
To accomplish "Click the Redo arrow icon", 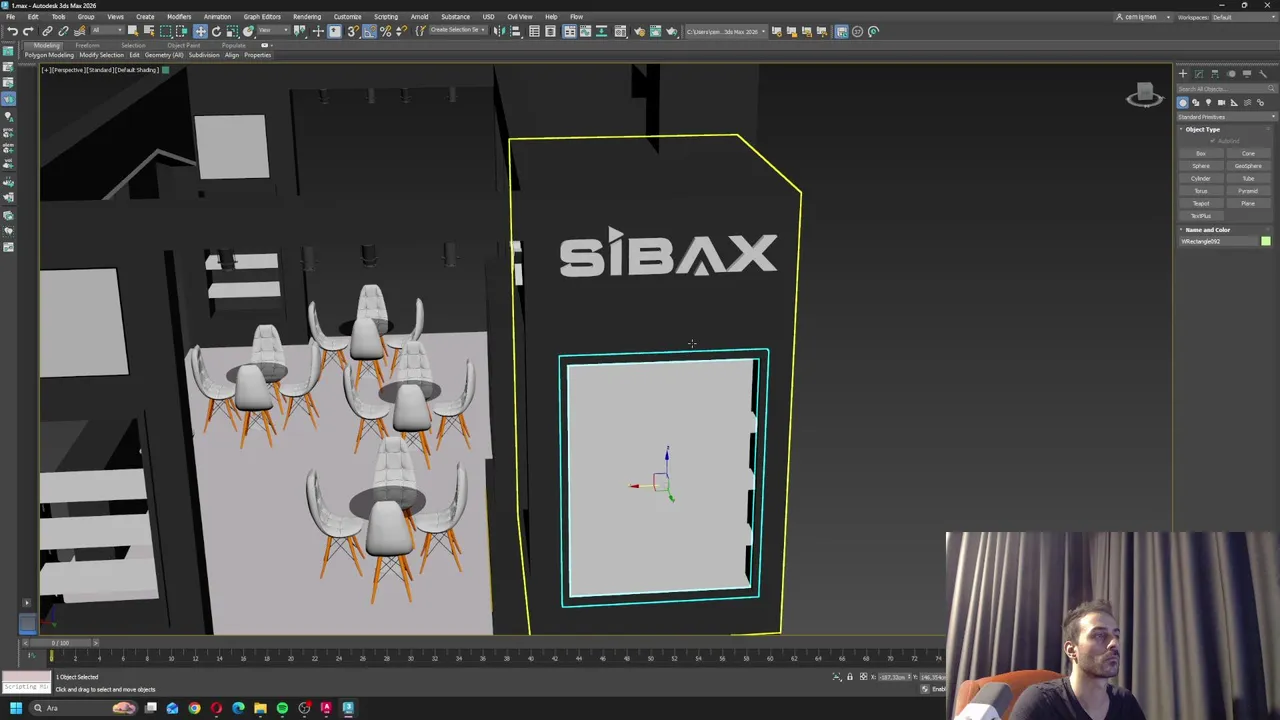I will tap(27, 31).
